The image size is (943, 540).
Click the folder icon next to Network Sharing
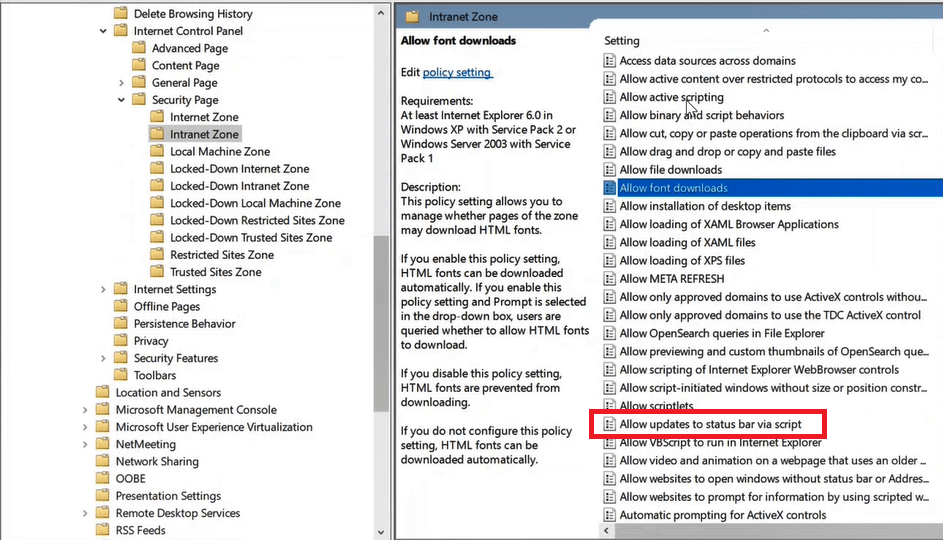click(102, 461)
